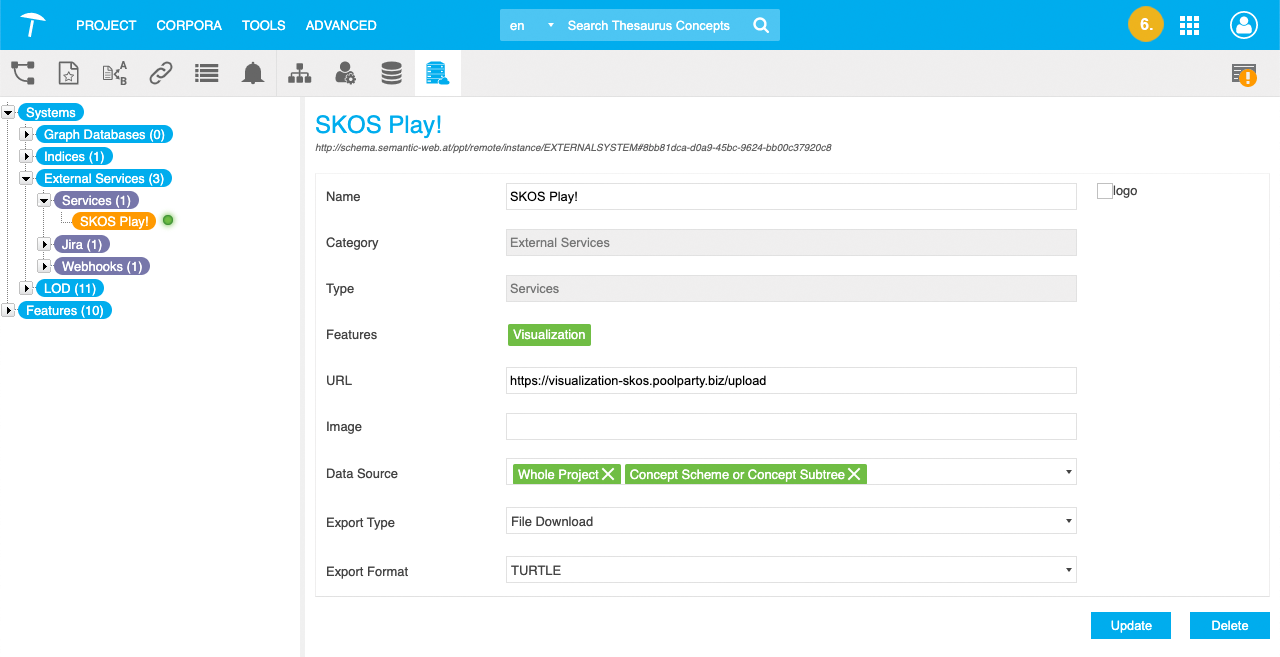
Task: Click the Delete button
Action: (x=1229, y=626)
